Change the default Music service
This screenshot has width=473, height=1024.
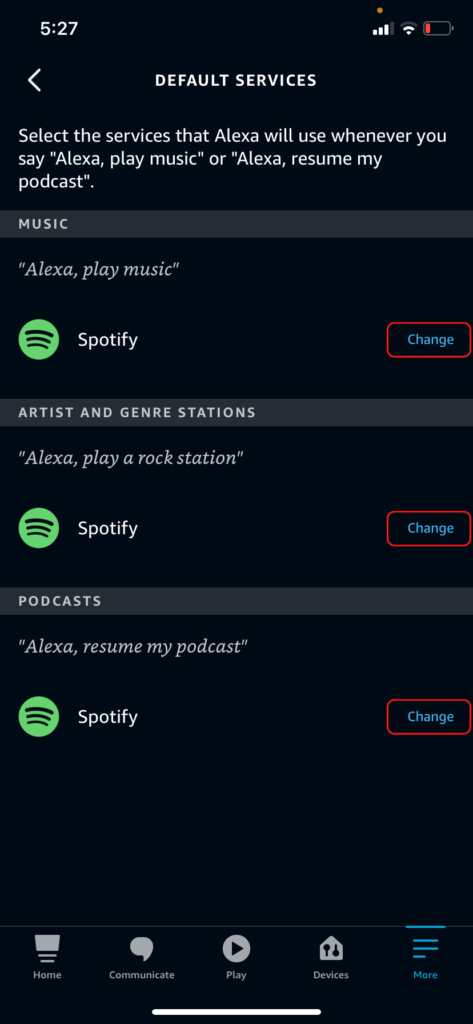429,340
